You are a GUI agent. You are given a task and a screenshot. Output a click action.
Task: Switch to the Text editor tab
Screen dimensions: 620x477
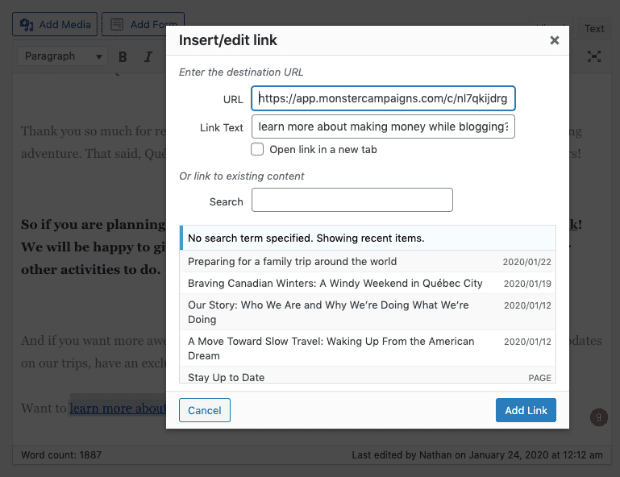pyautogui.click(x=594, y=28)
